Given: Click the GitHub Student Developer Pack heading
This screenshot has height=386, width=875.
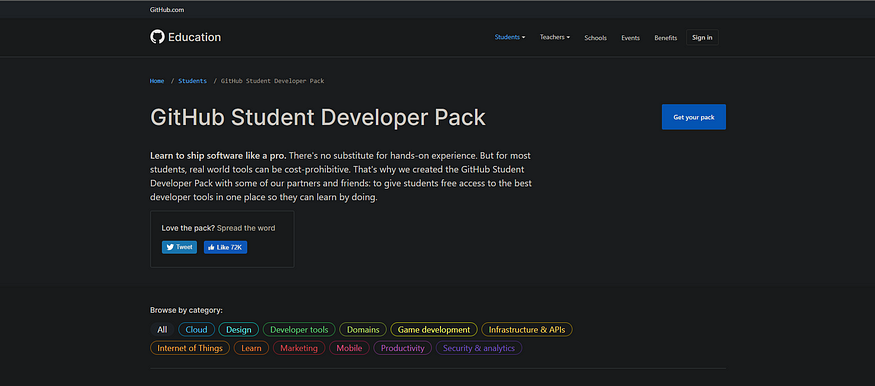Looking at the screenshot, I should coord(318,117).
